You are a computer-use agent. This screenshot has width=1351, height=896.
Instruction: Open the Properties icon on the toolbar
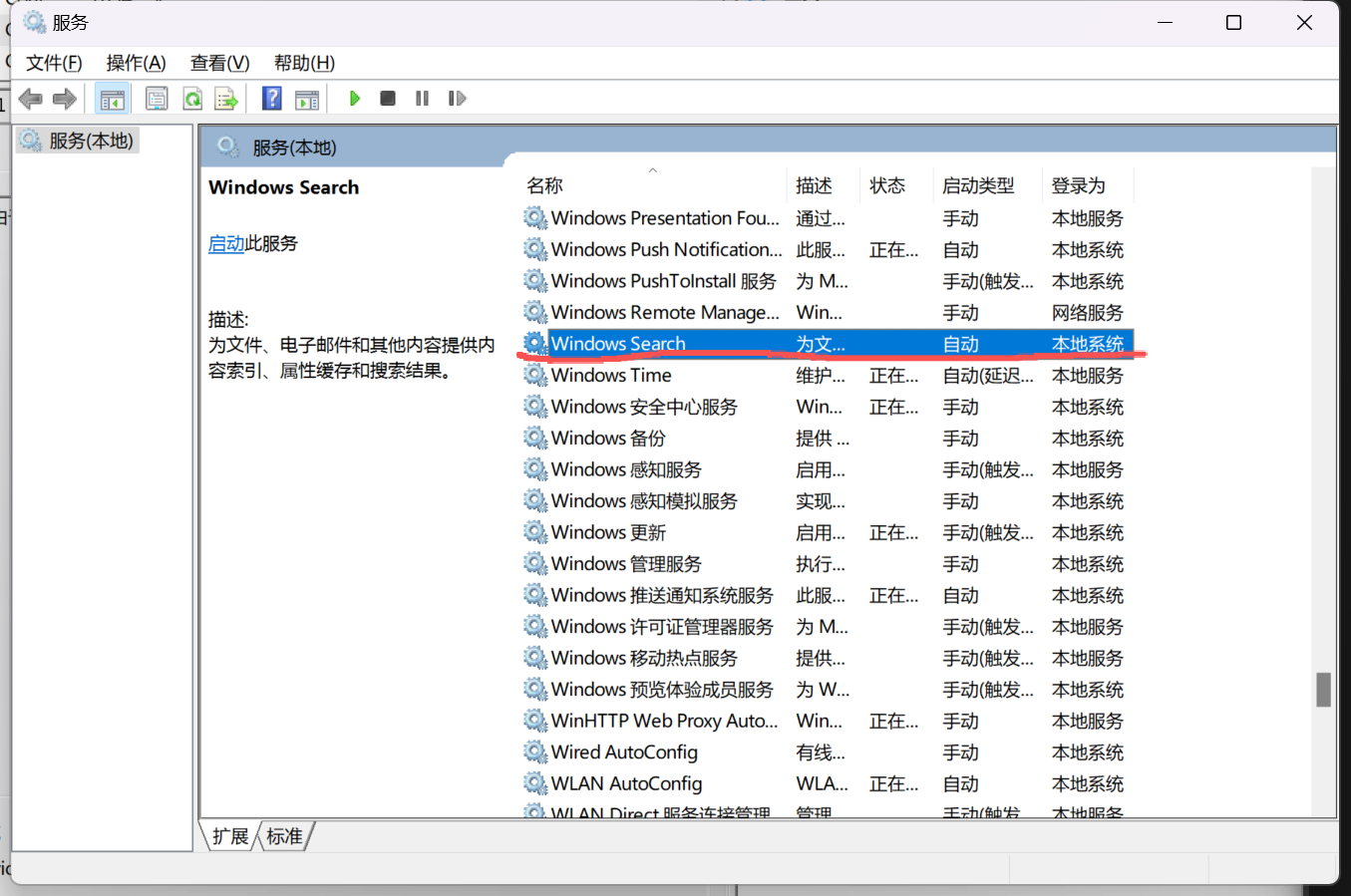tap(156, 98)
